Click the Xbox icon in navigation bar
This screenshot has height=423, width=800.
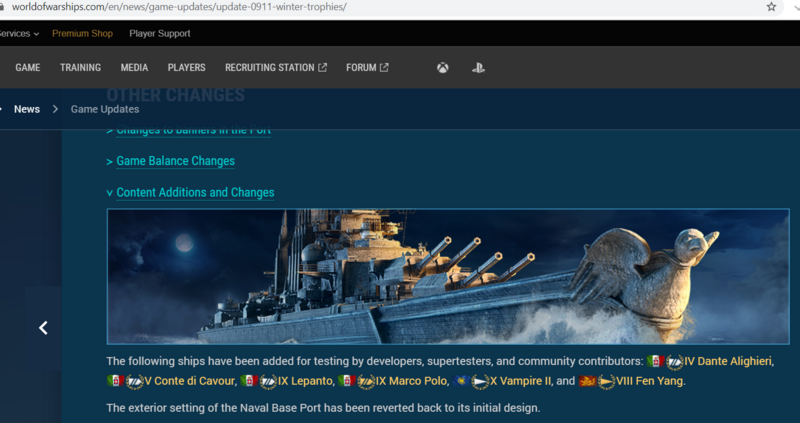(442, 68)
